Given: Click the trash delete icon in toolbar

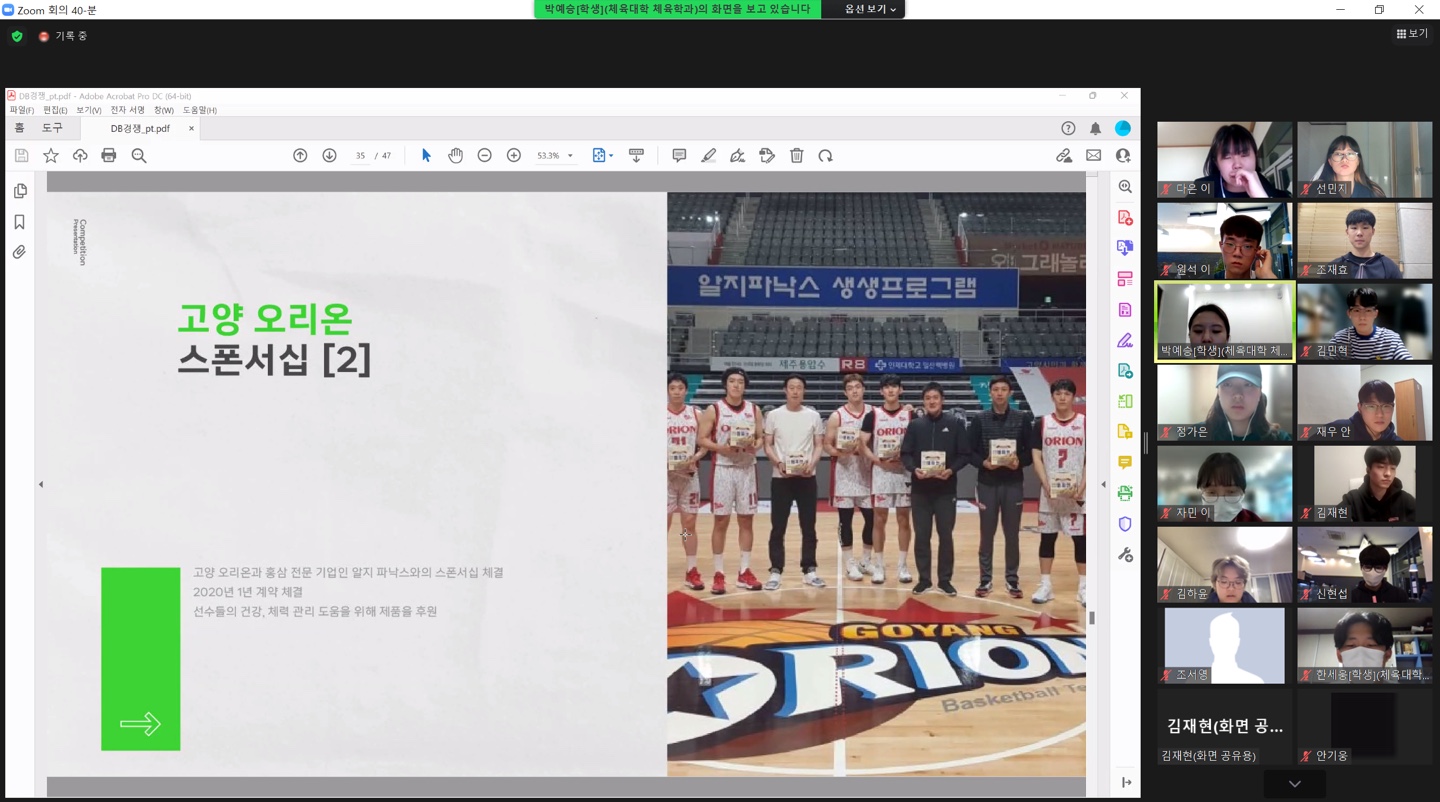Looking at the screenshot, I should (x=797, y=156).
